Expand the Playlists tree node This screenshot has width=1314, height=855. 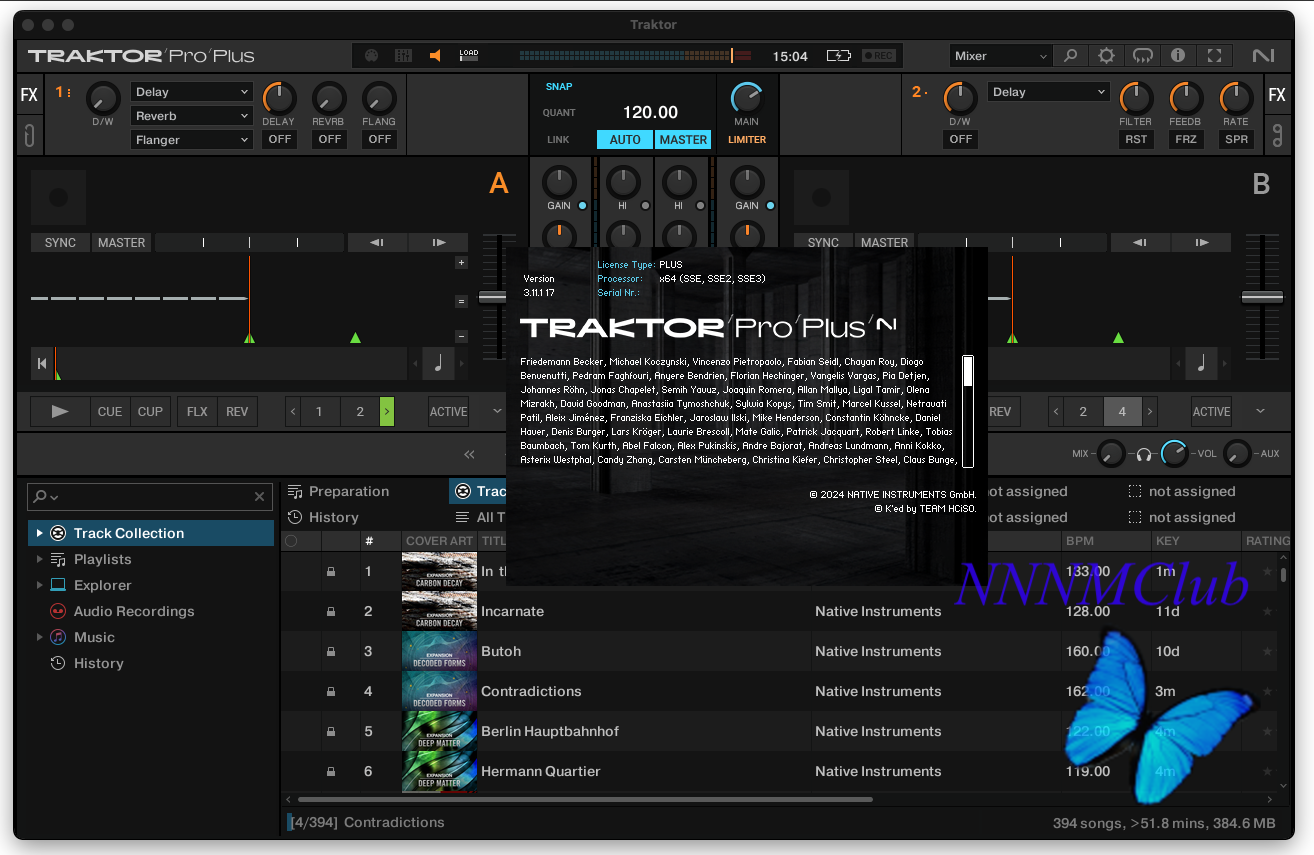[40, 559]
